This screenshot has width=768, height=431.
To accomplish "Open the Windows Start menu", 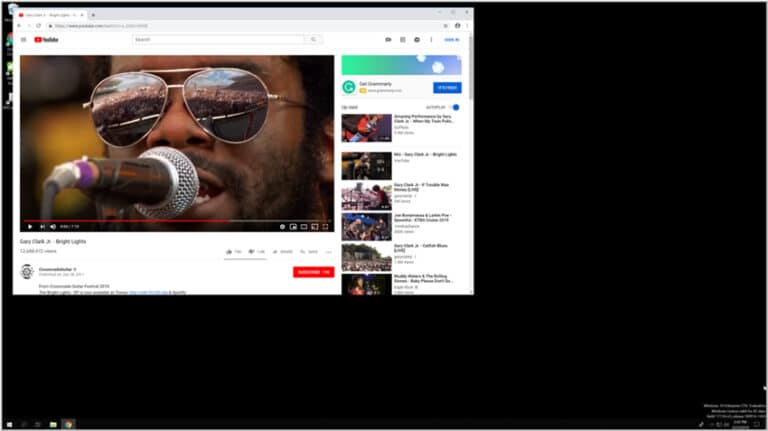I will tap(9, 424).
